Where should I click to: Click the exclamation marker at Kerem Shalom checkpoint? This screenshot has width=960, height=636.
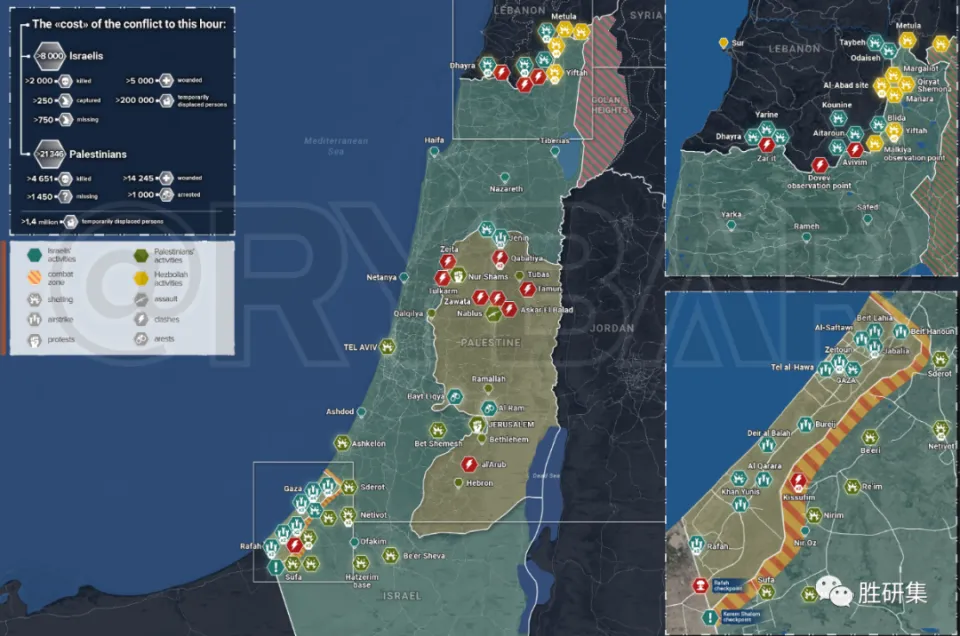pyautogui.click(x=709, y=618)
